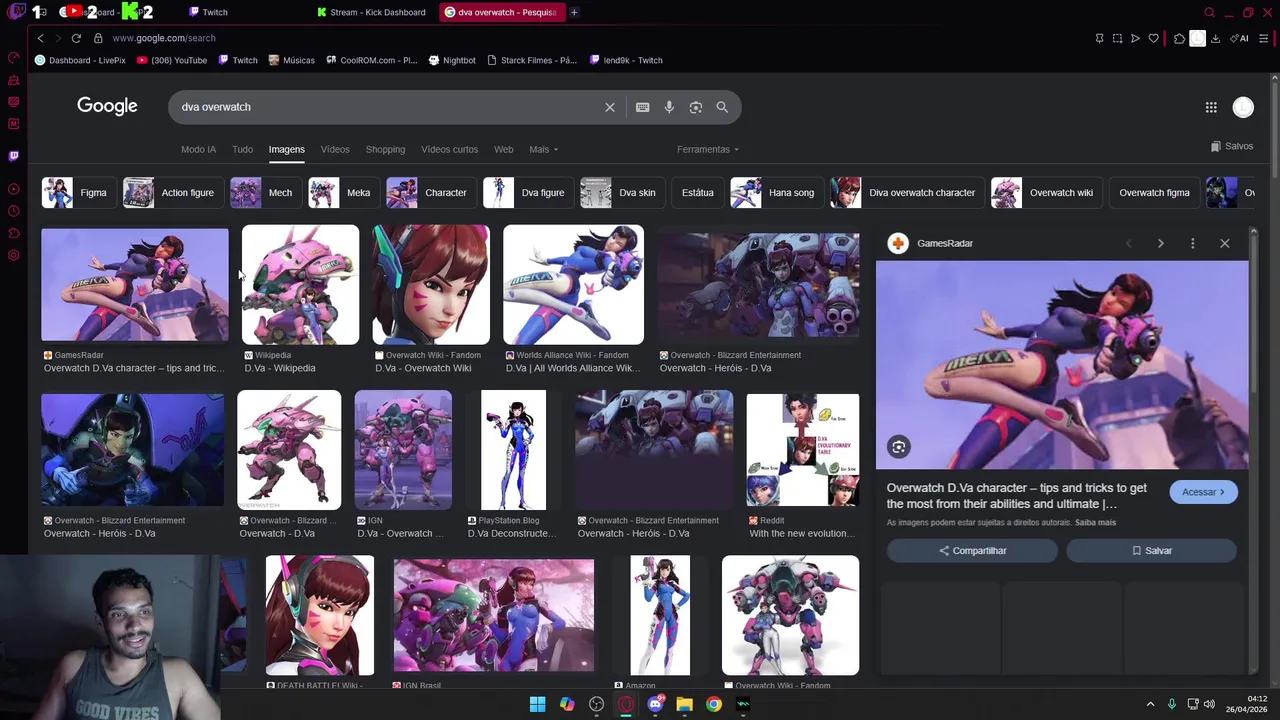Viewport: 1280px width, 720px height.
Task: Show the next image in preview panel
Action: click(1160, 243)
